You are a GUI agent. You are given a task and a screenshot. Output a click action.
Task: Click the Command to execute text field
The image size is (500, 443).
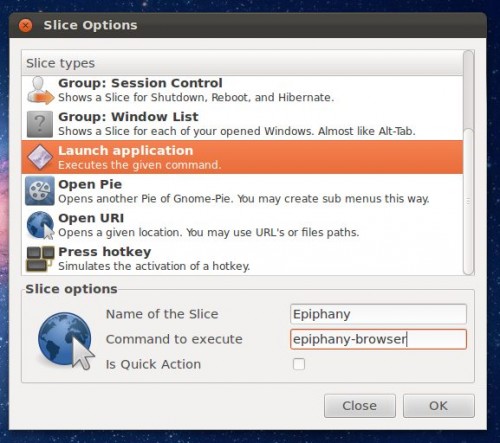tap(378, 339)
